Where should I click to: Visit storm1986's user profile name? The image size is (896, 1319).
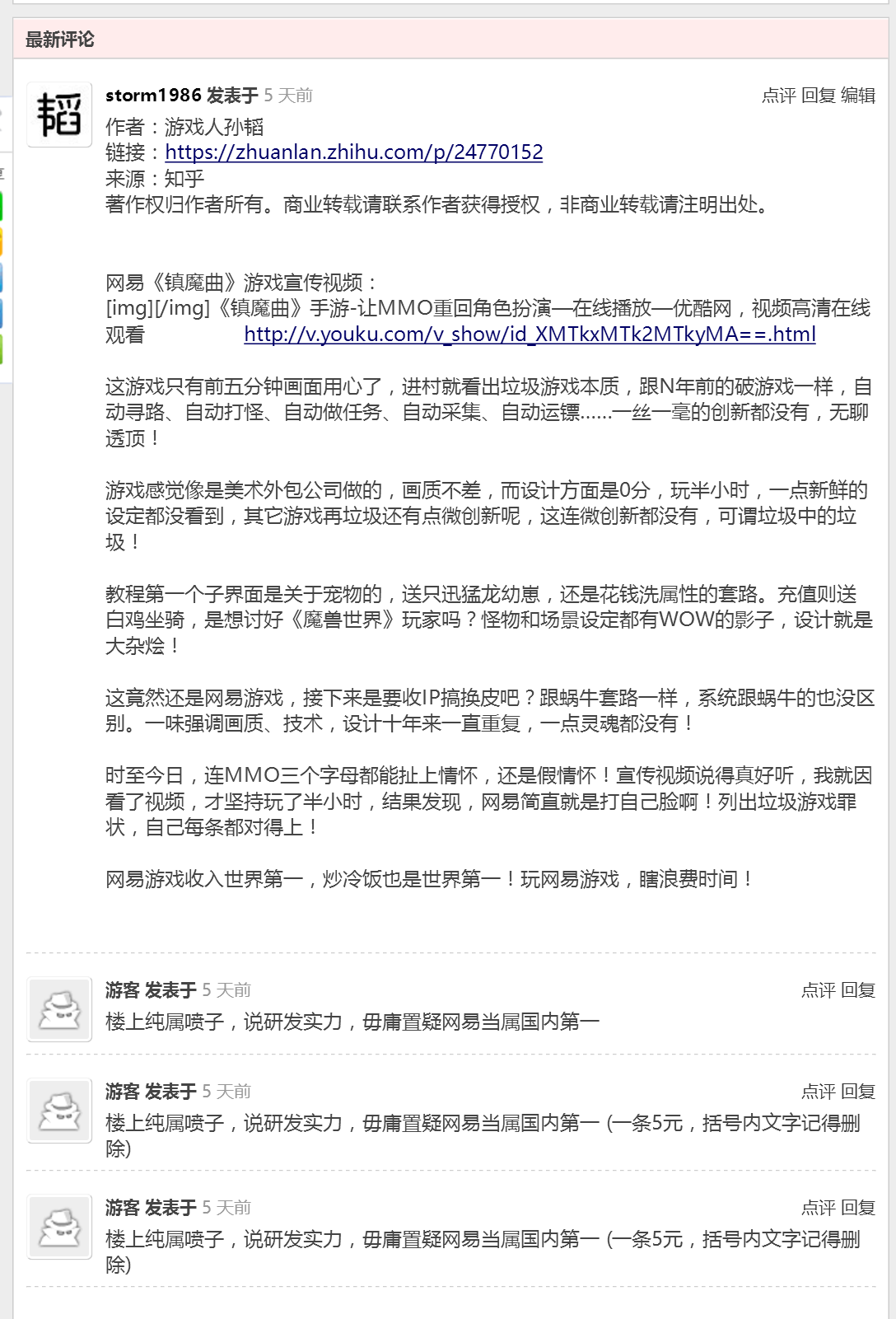[x=153, y=96]
